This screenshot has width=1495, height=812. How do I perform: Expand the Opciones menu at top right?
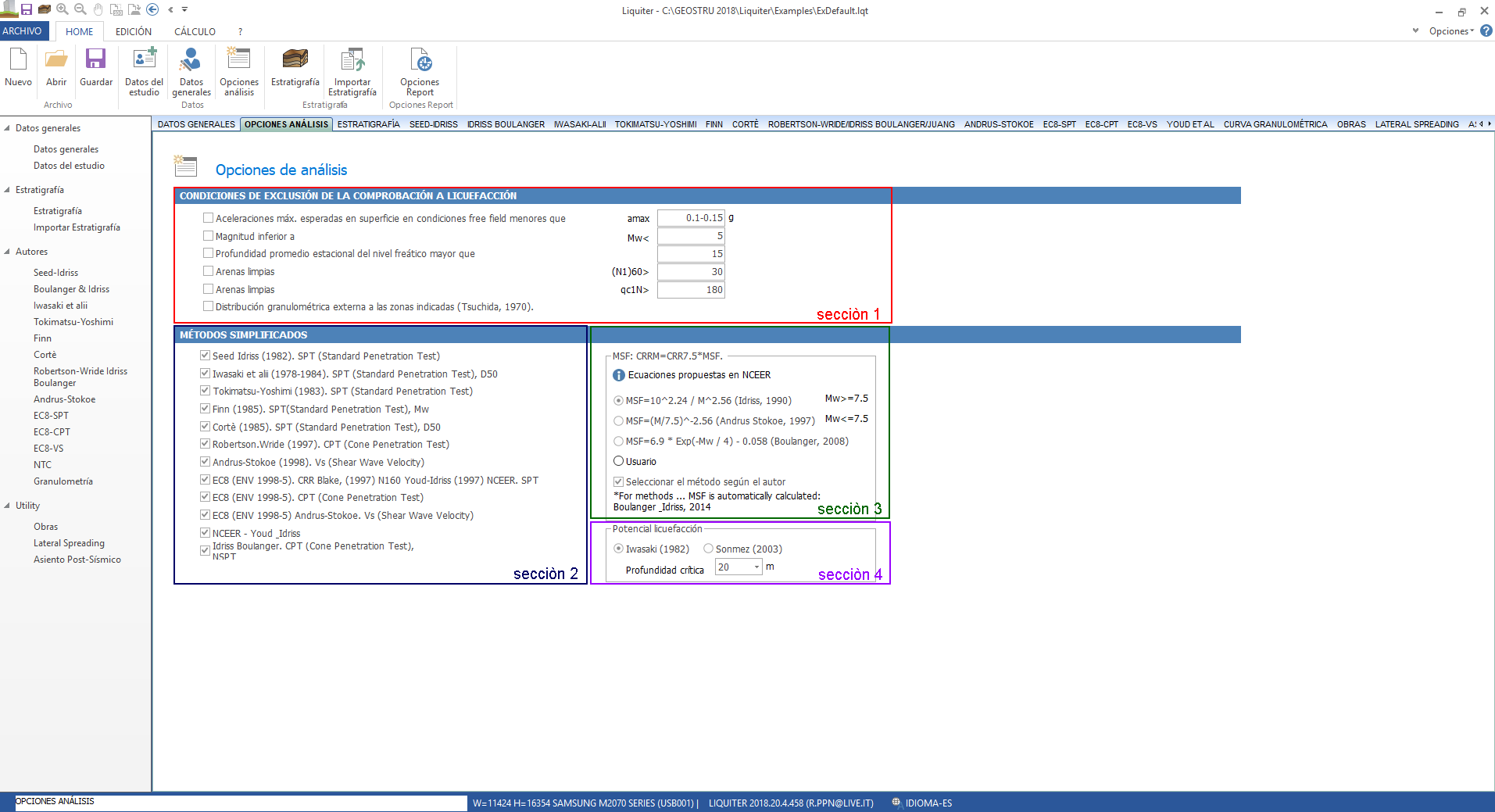[1451, 31]
